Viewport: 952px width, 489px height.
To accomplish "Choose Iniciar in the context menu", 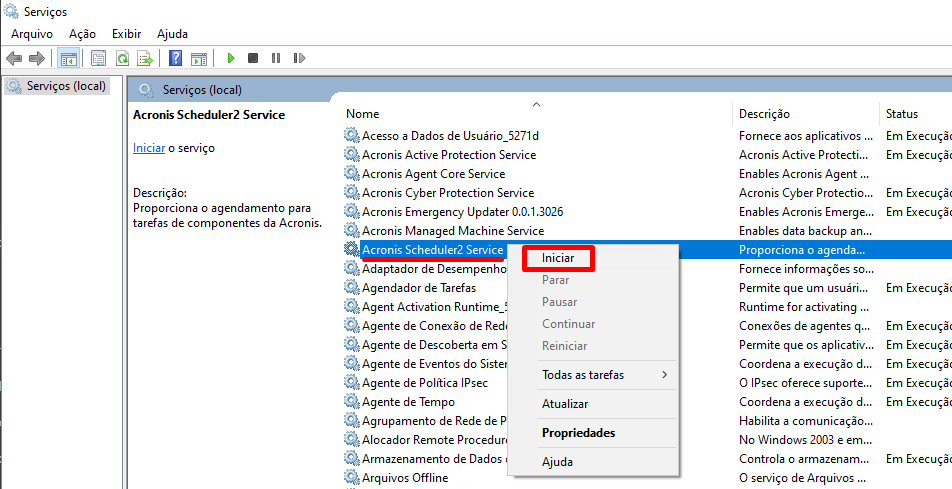I will (558, 258).
